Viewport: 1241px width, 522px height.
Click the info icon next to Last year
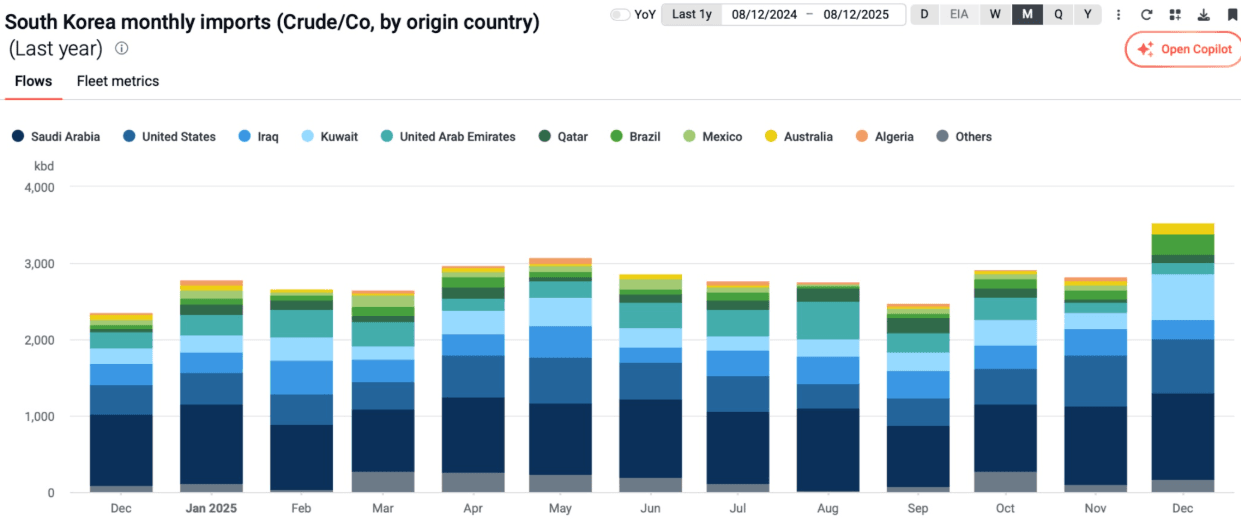tap(121, 48)
